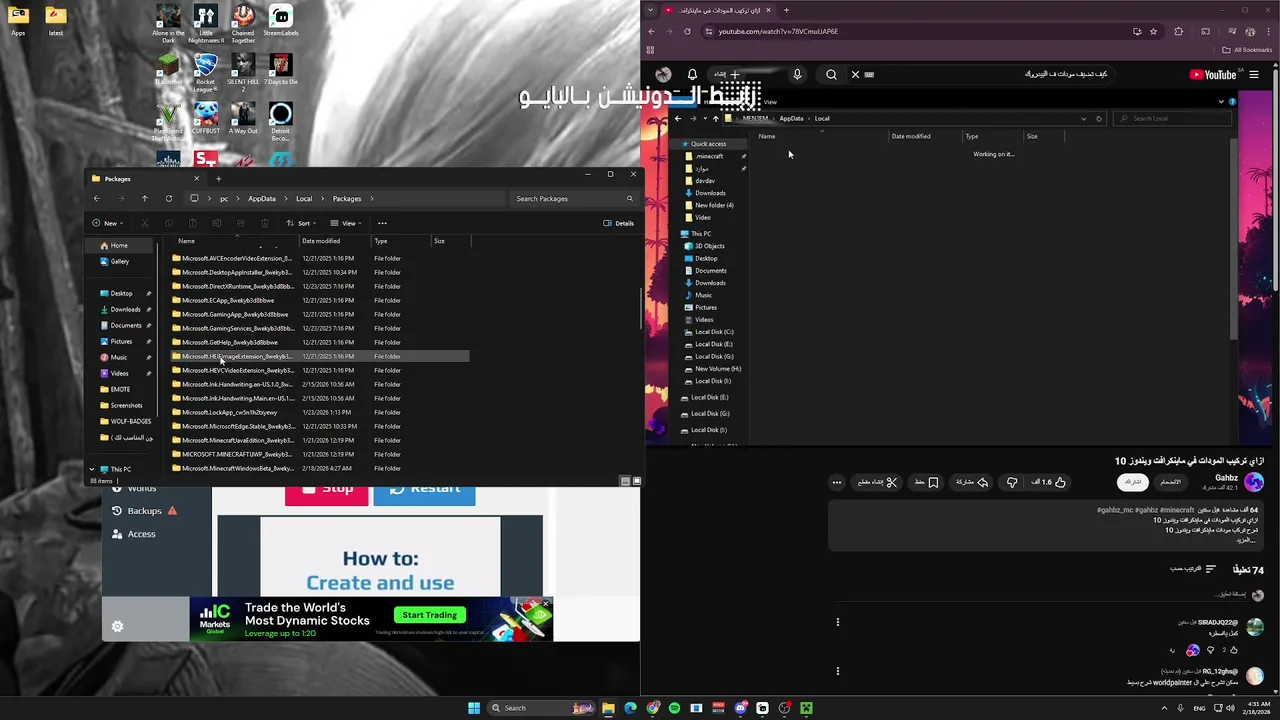Open the latest folder on the desktop
The image size is (1280, 720).
[56, 21]
